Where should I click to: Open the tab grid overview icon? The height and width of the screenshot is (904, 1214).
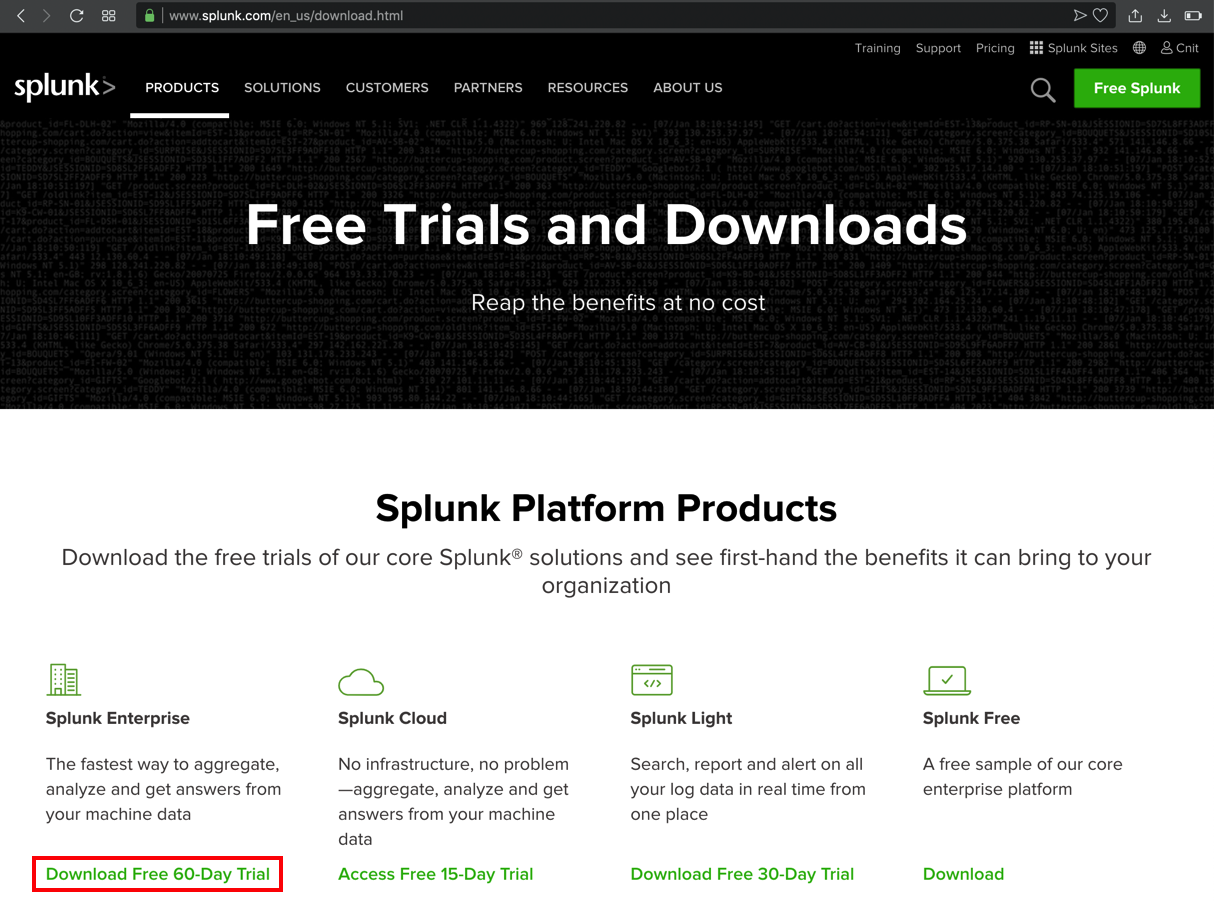109,16
